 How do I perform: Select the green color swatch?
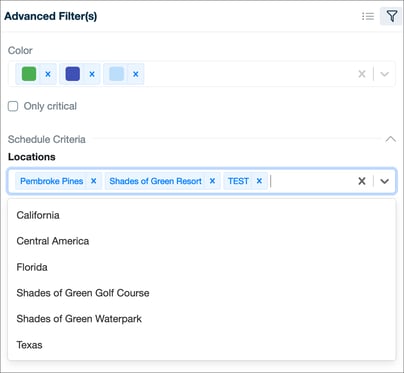click(x=29, y=74)
